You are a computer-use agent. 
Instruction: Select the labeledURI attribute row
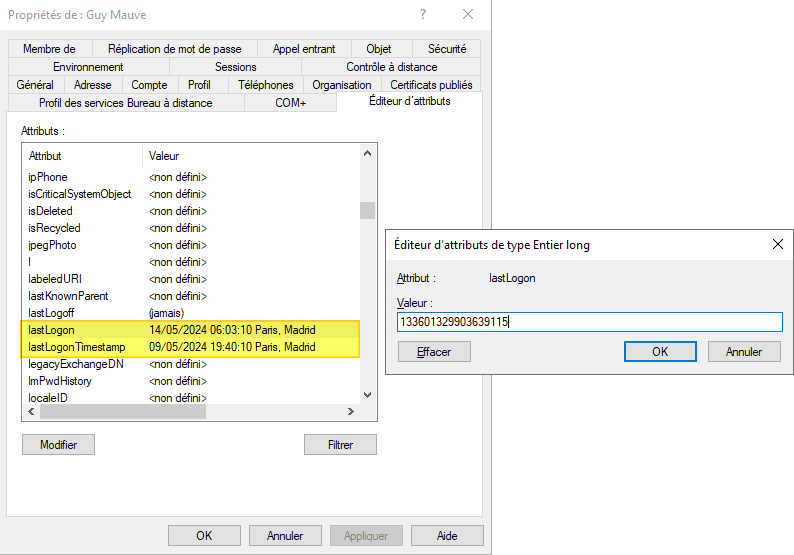coord(191,279)
